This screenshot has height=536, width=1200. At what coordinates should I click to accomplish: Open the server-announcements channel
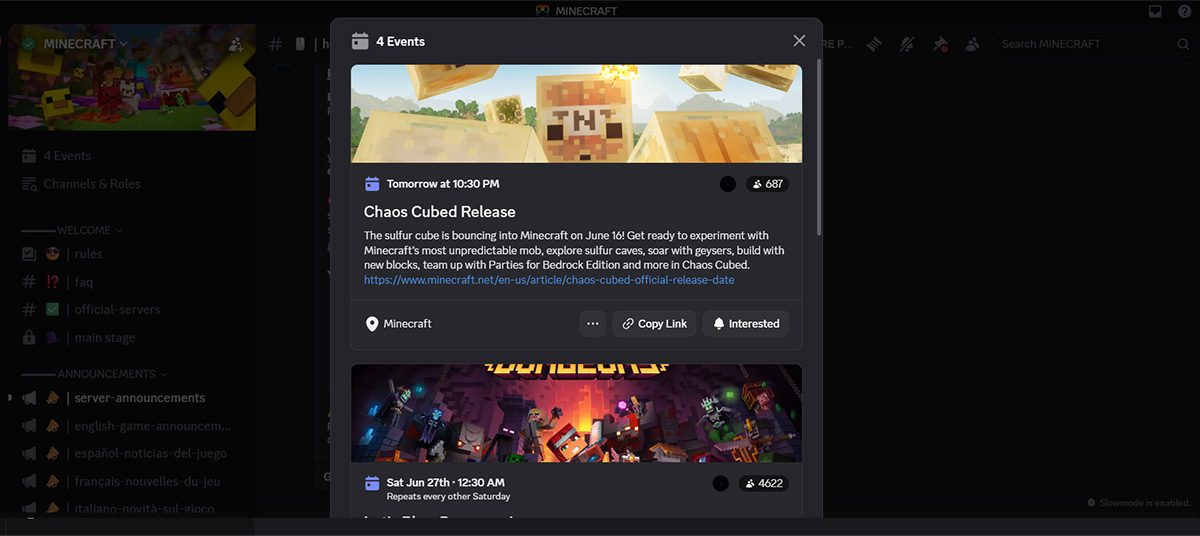pyautogui.click(x=132, y=398)
